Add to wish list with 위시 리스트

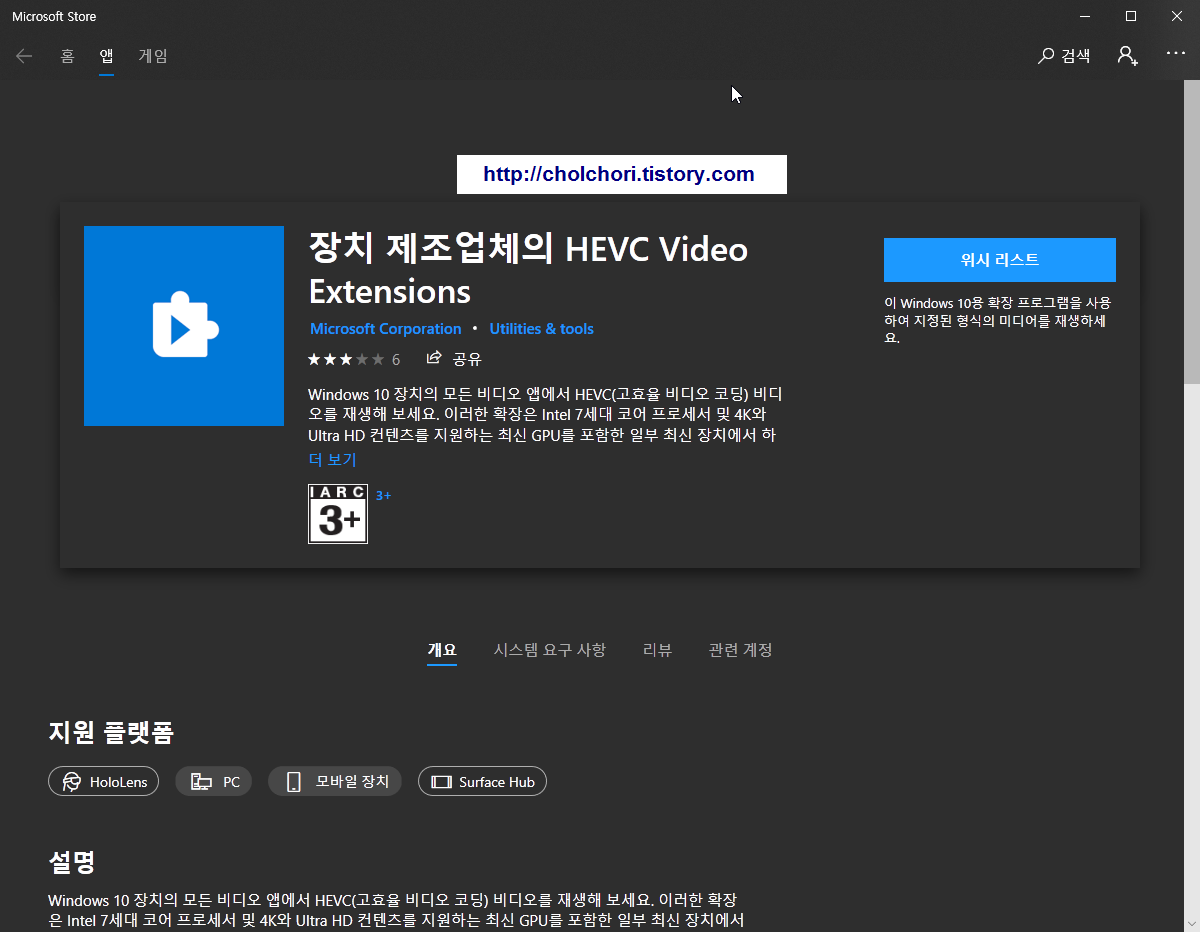coord(1000,260)
